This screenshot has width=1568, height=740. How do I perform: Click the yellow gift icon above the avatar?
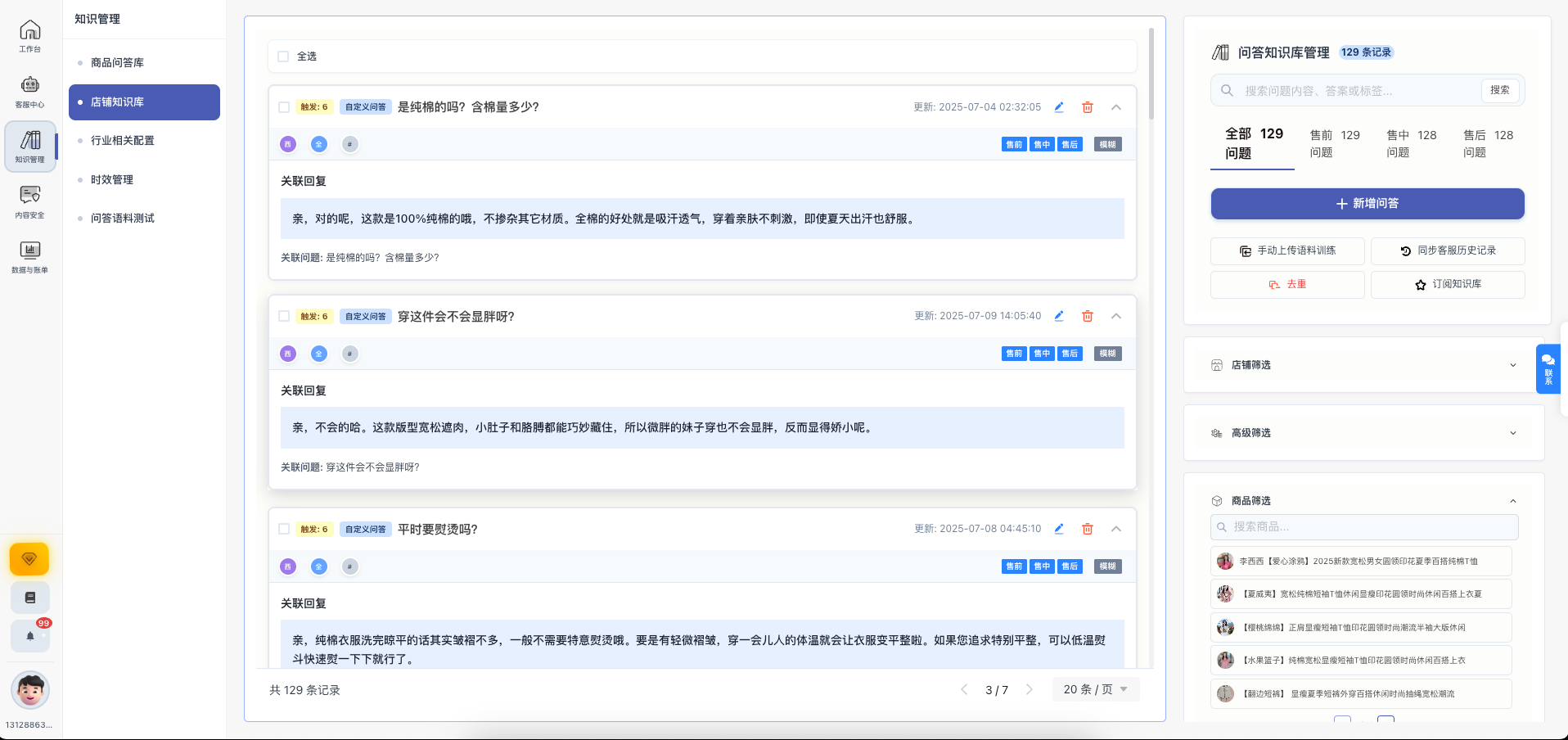29,559
